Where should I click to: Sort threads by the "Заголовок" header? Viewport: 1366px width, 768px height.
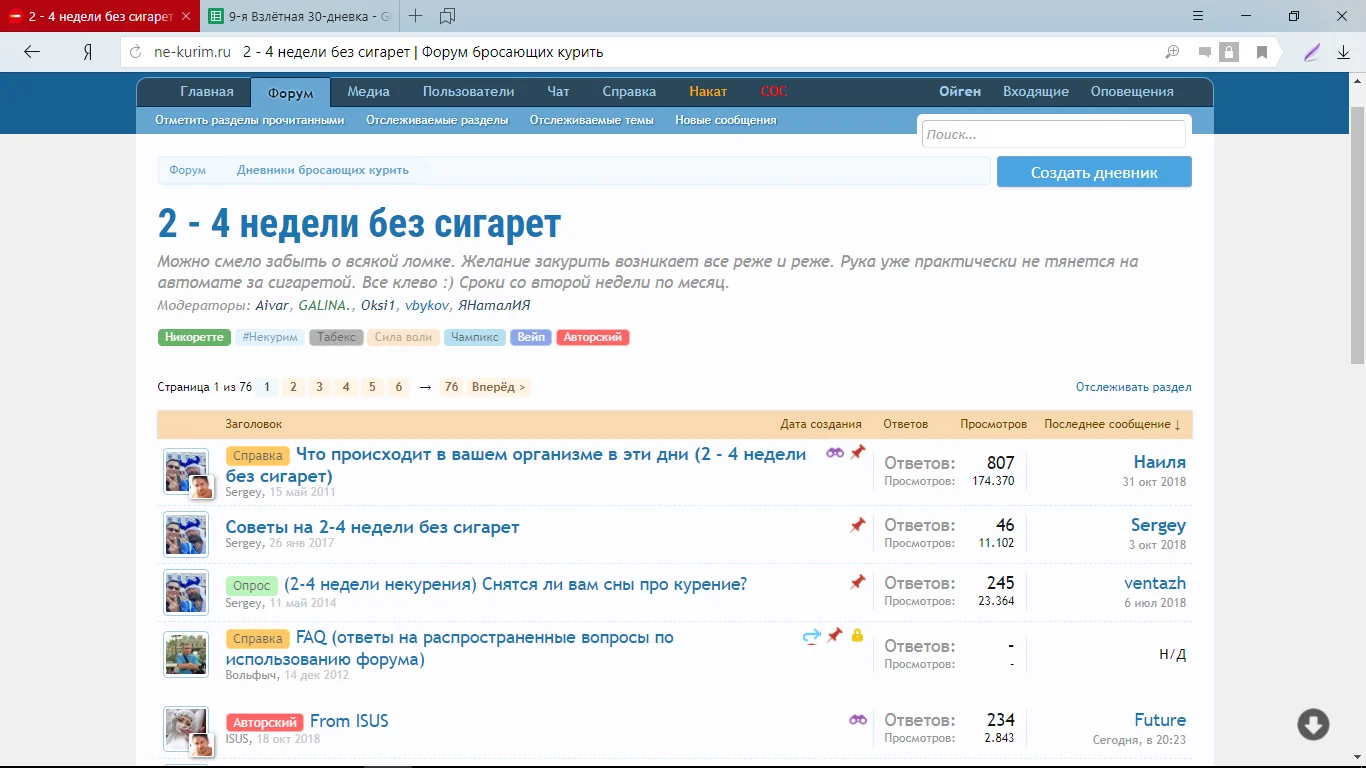[254, 424]
